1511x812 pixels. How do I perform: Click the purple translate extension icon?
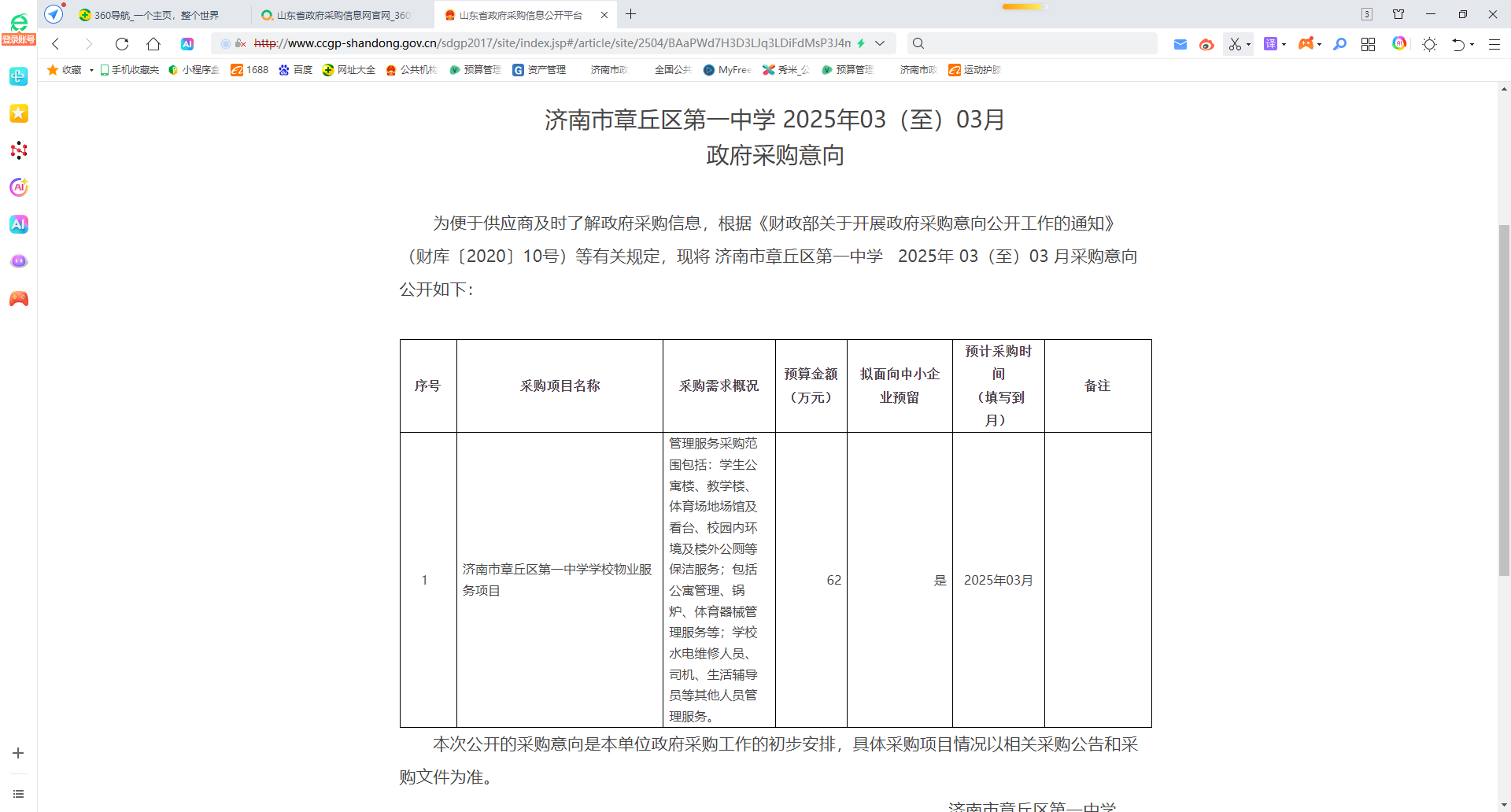(x=1270, y=44)
